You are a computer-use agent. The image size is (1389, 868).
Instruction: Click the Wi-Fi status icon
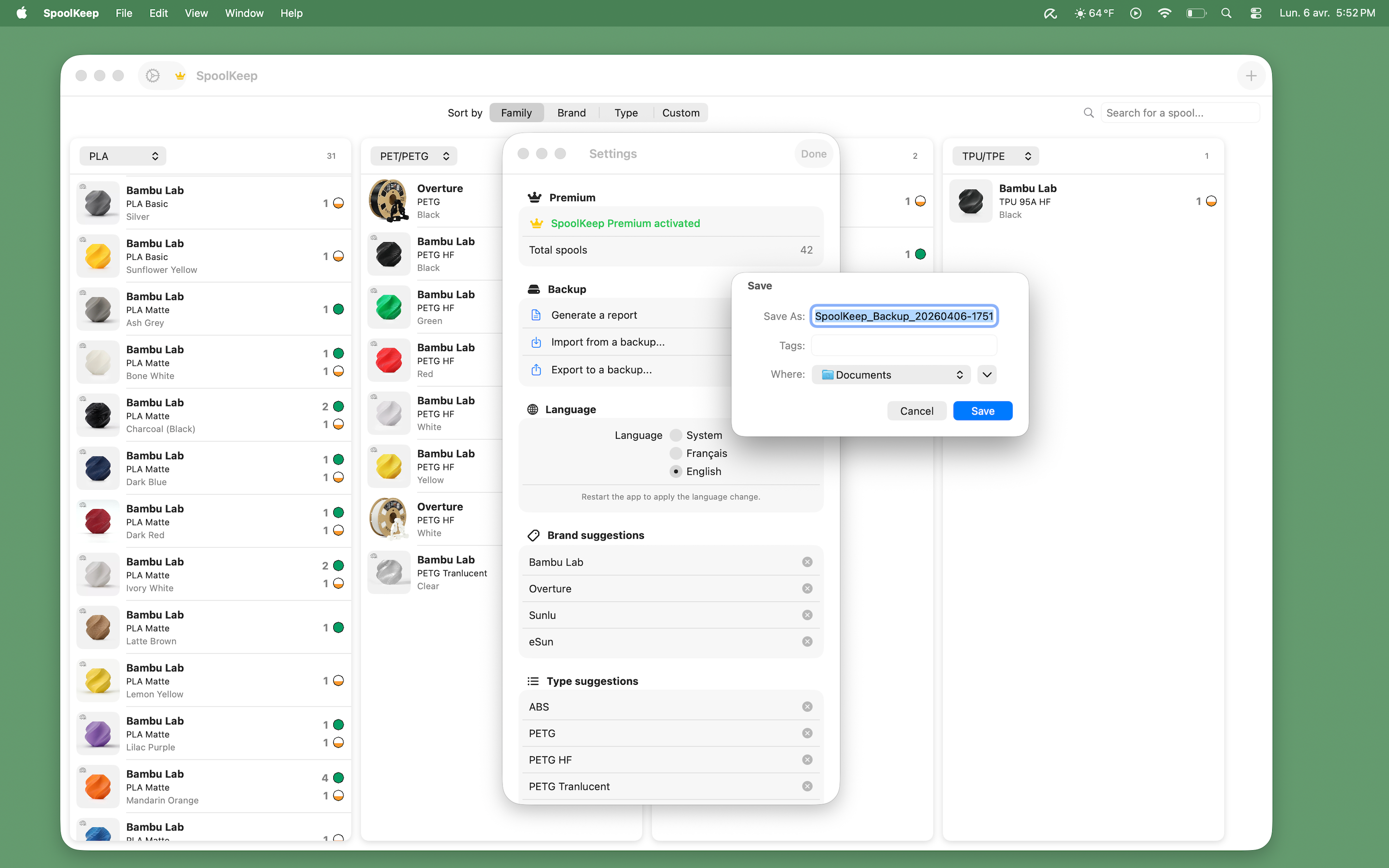(1165, 13)
